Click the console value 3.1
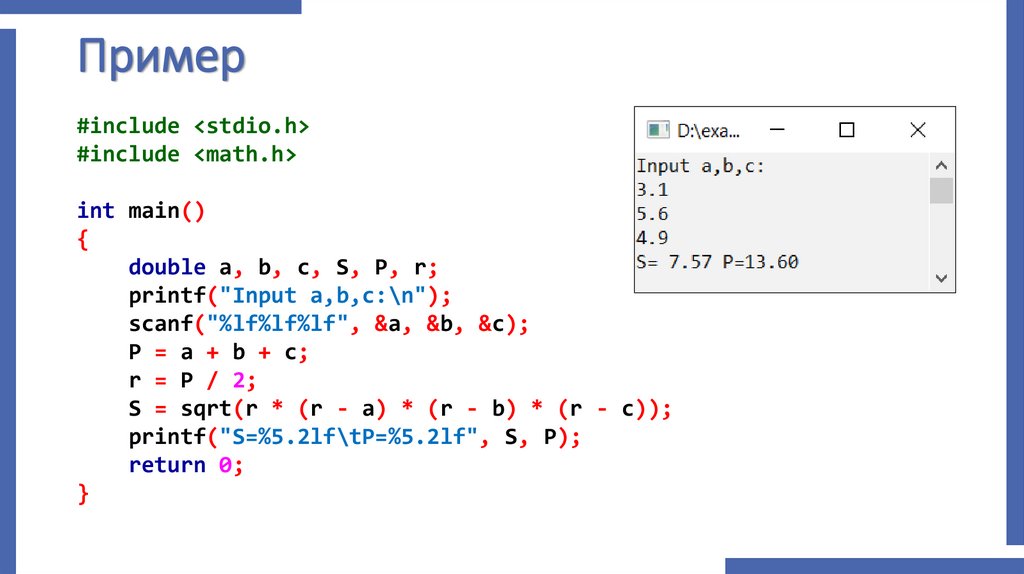Image resolution: width=1024 pixels, height=574 pixels. [x=652, y=190]
